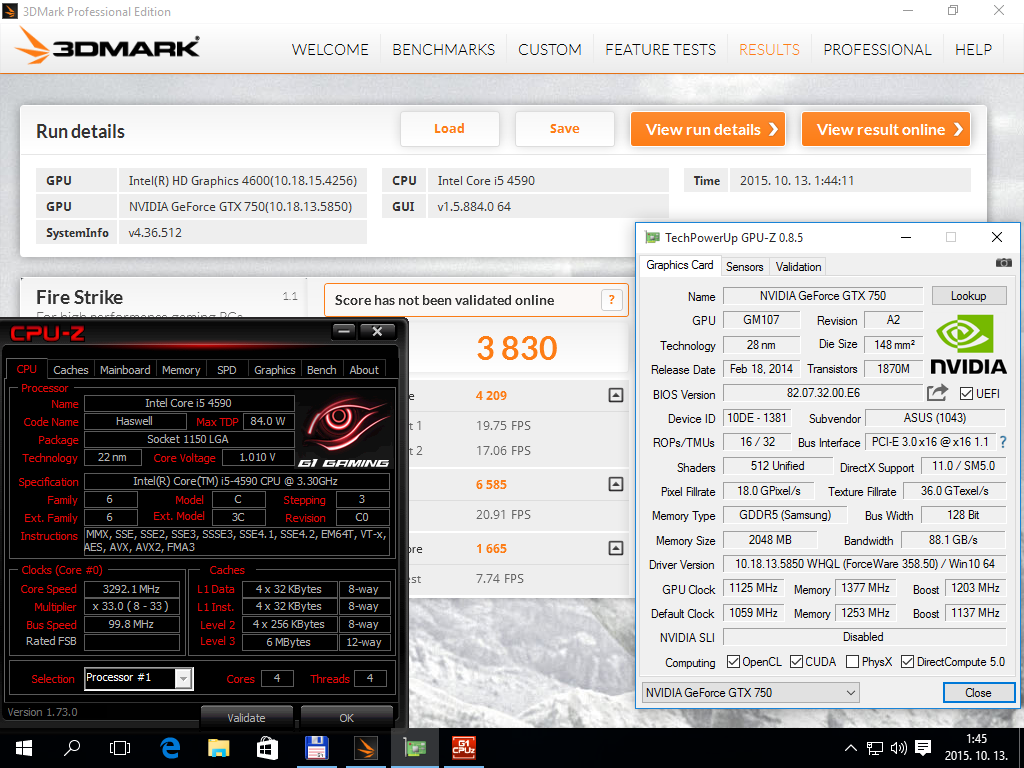Select the RESULTS tab in 3DMark
The width and height of the screenshot is (1024, 768).
pos(769,50)
